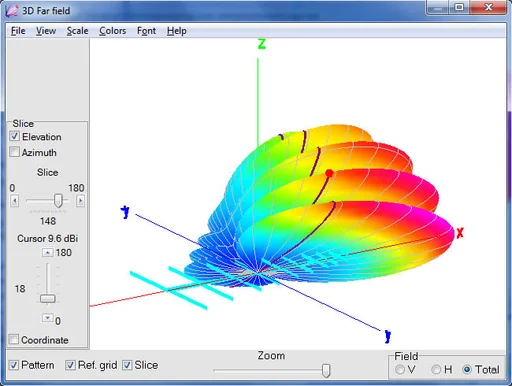Click the cursor angle down arrow

tap(47, 318)
